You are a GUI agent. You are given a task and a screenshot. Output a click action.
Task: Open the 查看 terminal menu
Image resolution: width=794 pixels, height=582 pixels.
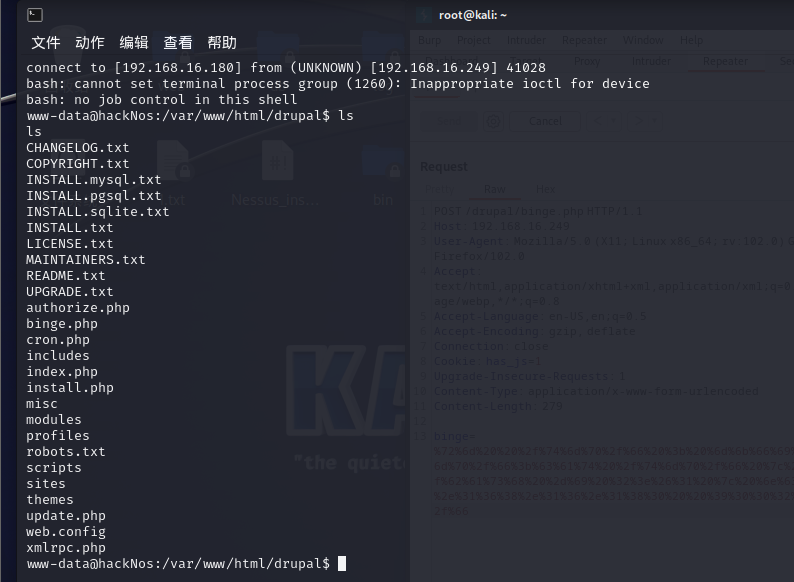click(178, 43)
